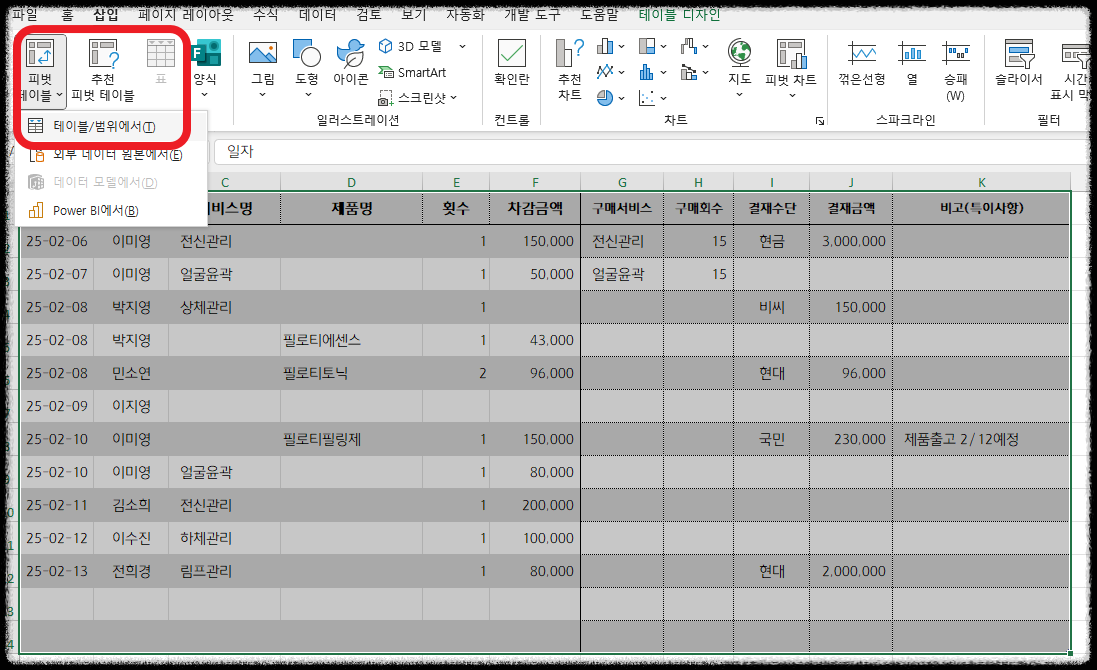
Task: Insert a combo chart
Action: [x=689, y=72]
